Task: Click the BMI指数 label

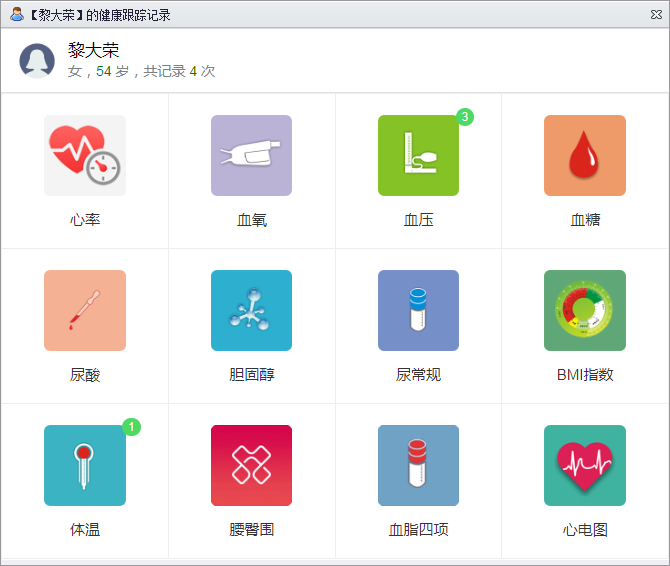Action: 585,375
